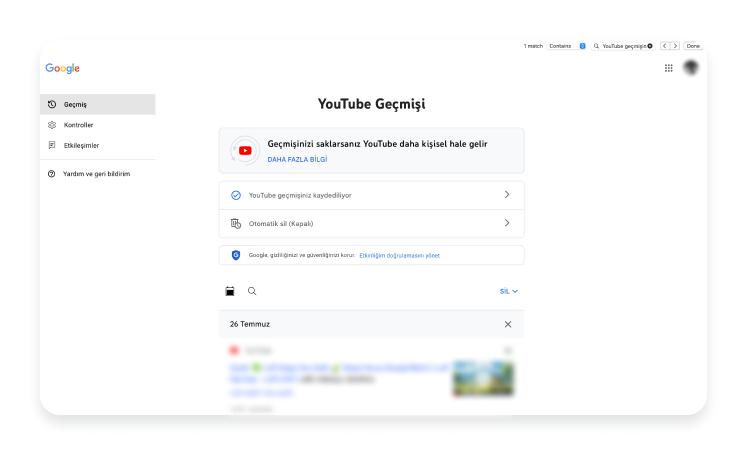Delete the 26 Temmuz activity group
Screen dimensions: 750x456
coord(508,324)
